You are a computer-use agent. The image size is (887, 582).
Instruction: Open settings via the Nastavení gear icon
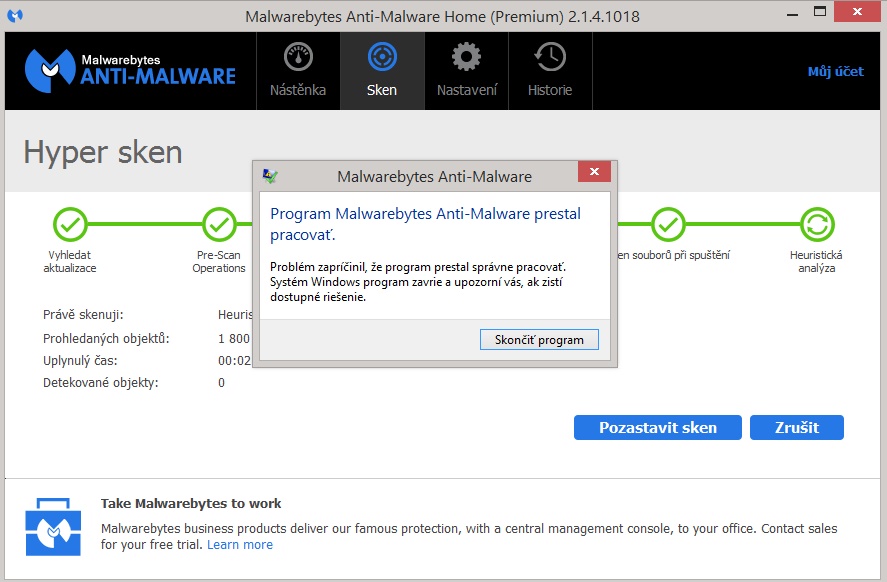466,57
